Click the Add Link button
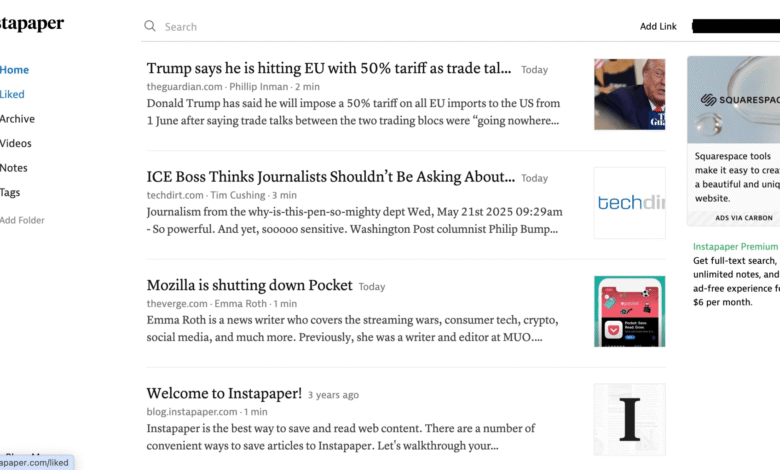Image resolution: width=780 pixels, height=470 pixels. pos(658,26)
